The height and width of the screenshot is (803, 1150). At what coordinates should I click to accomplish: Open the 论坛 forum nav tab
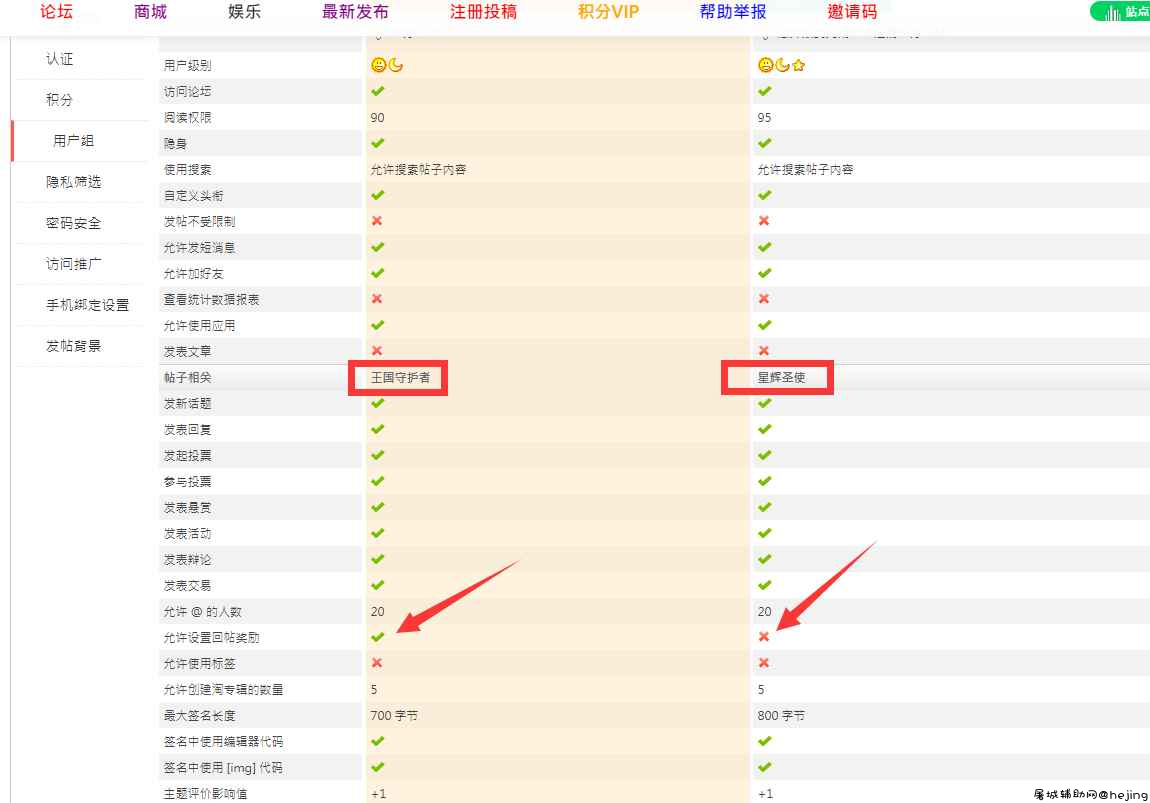coord(56,12)
